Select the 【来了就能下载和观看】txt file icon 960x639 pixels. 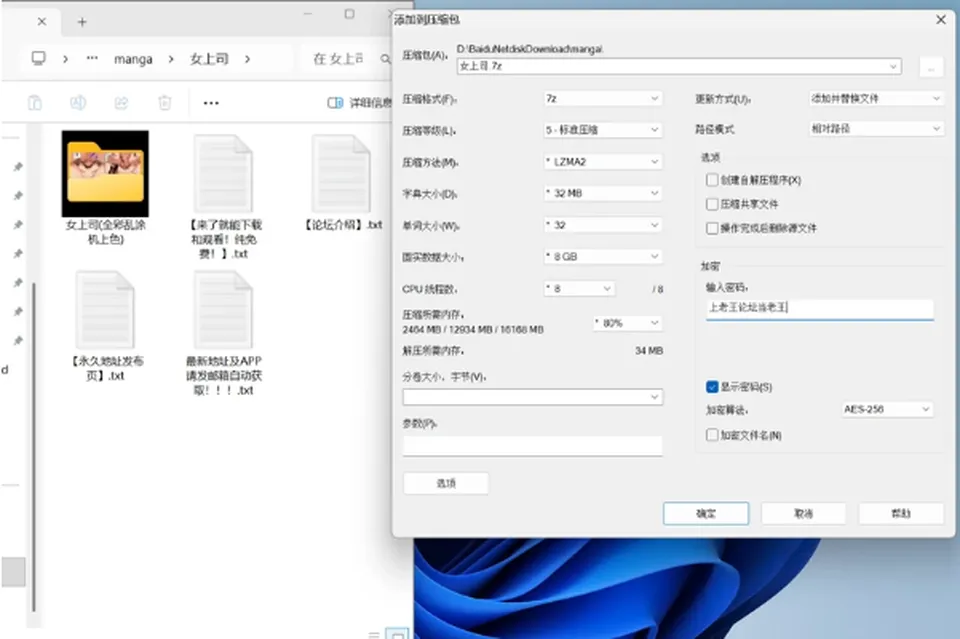223,174
